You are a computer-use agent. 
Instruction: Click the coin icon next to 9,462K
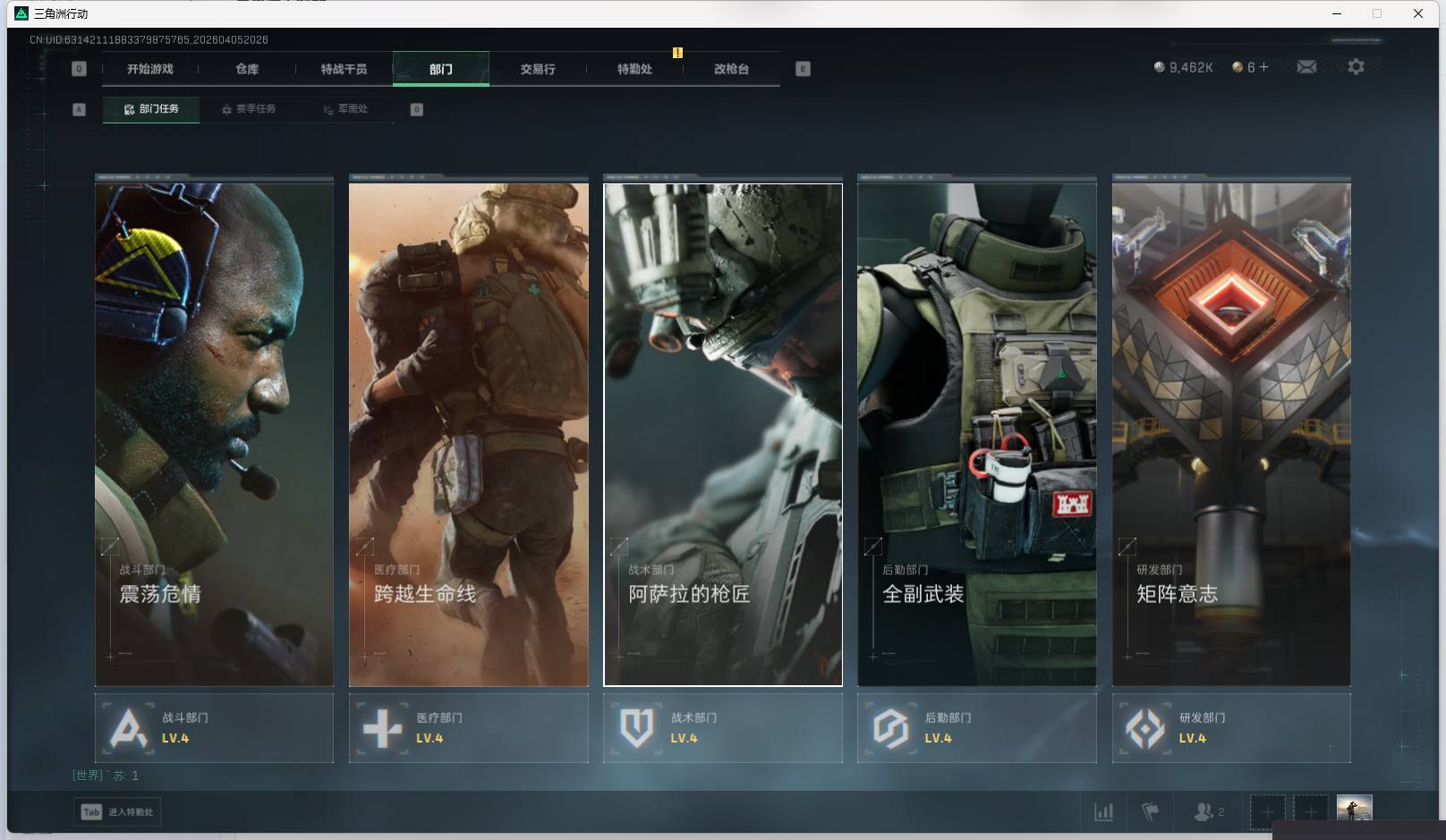pos(1160,67)
